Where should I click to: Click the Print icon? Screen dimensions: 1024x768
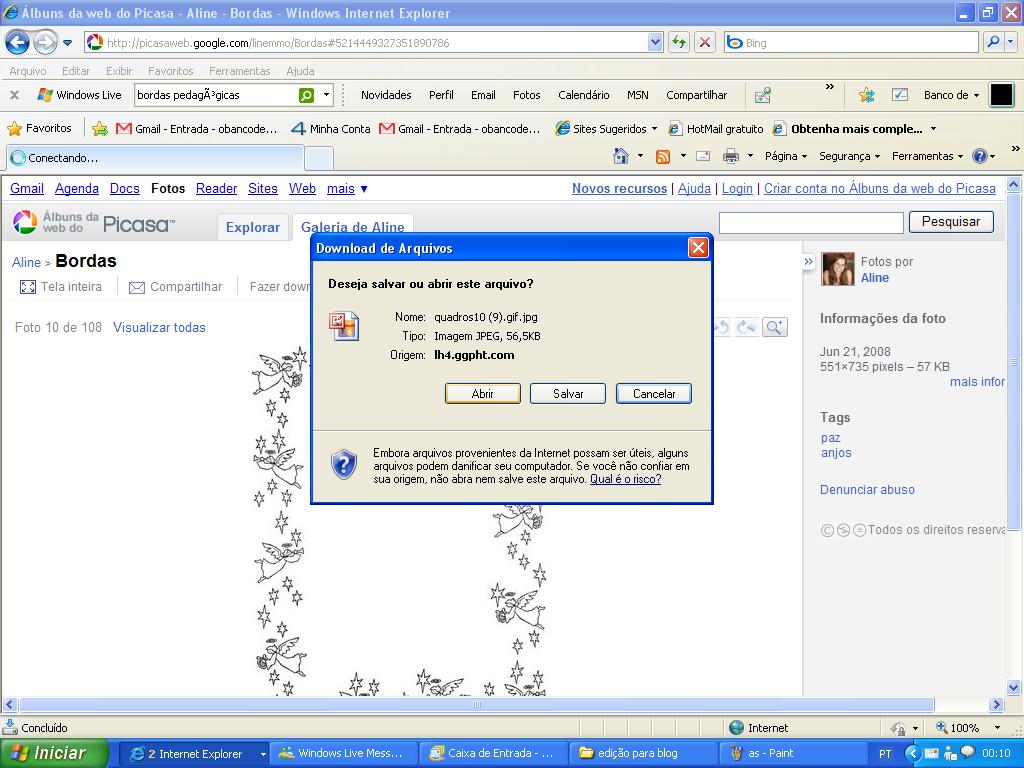[x=731, y=156]
